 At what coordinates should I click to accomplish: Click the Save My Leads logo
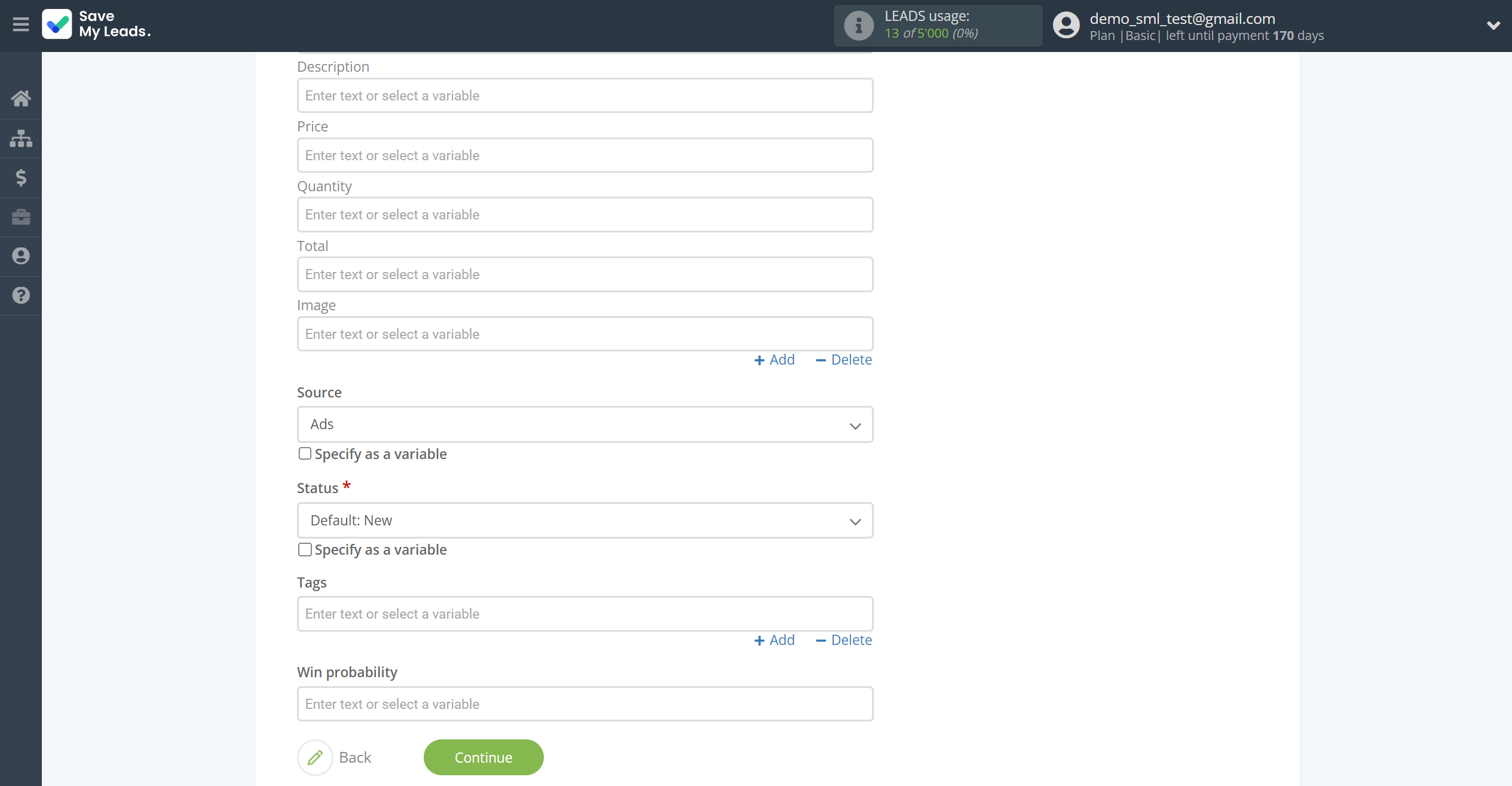97,25
